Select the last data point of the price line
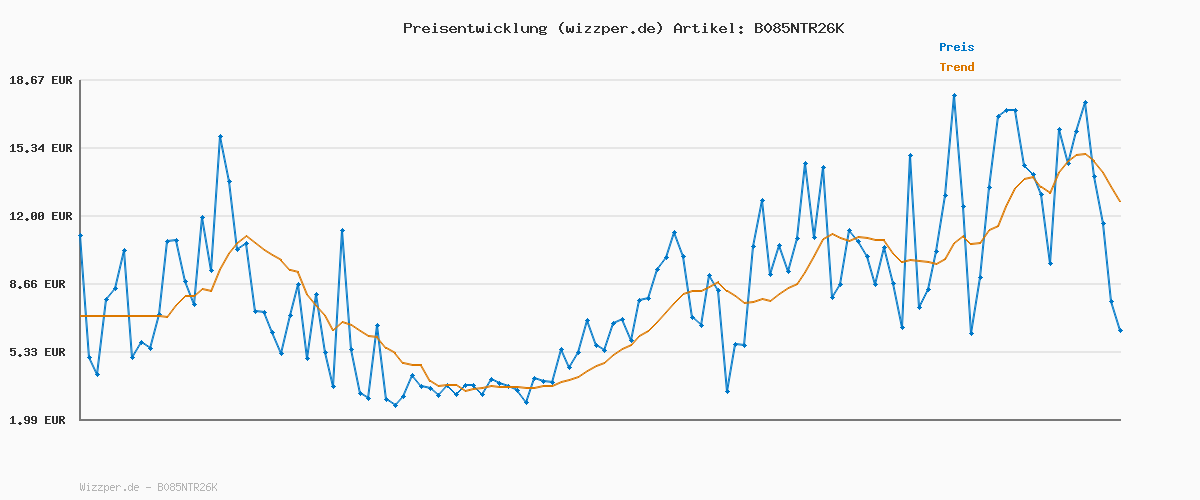 [x=1120, y=330]
